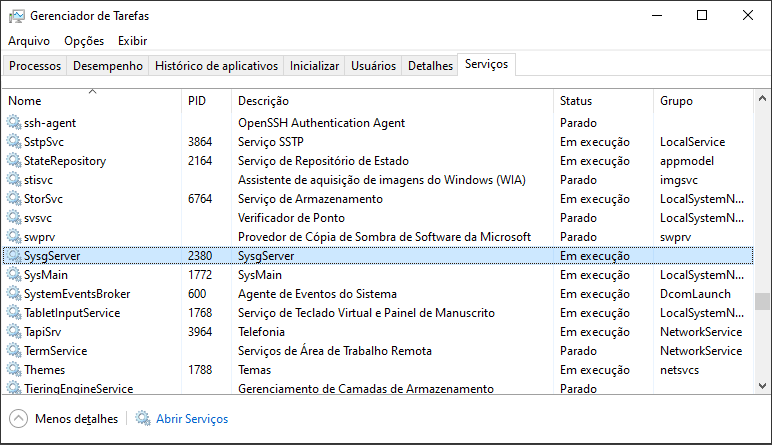Click the vertical scrollbar thumb
The height and width of the screenshot is (445, 772).
(x=762, y=301)
